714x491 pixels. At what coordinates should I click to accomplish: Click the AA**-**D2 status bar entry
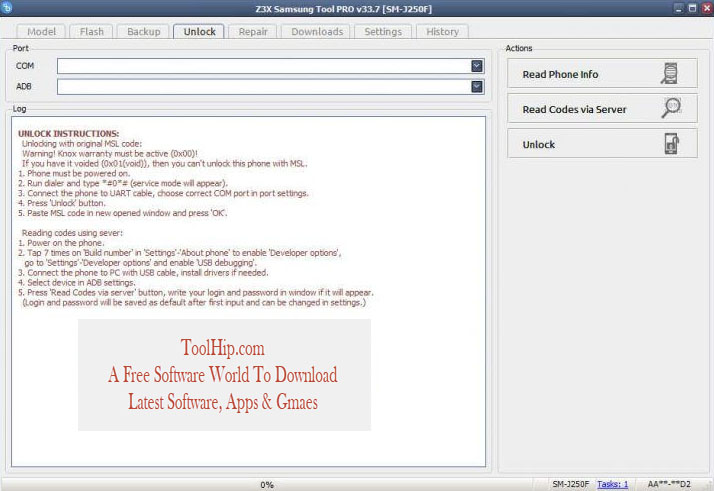[x=669, y=484]
